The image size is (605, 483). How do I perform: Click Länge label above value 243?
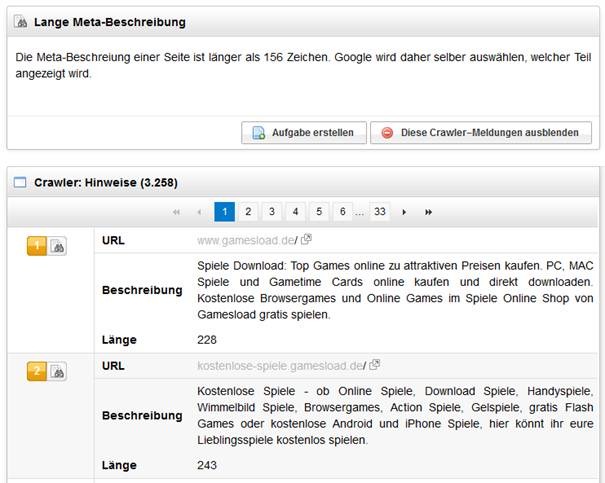pyautogui.click(x=119, y=465)
